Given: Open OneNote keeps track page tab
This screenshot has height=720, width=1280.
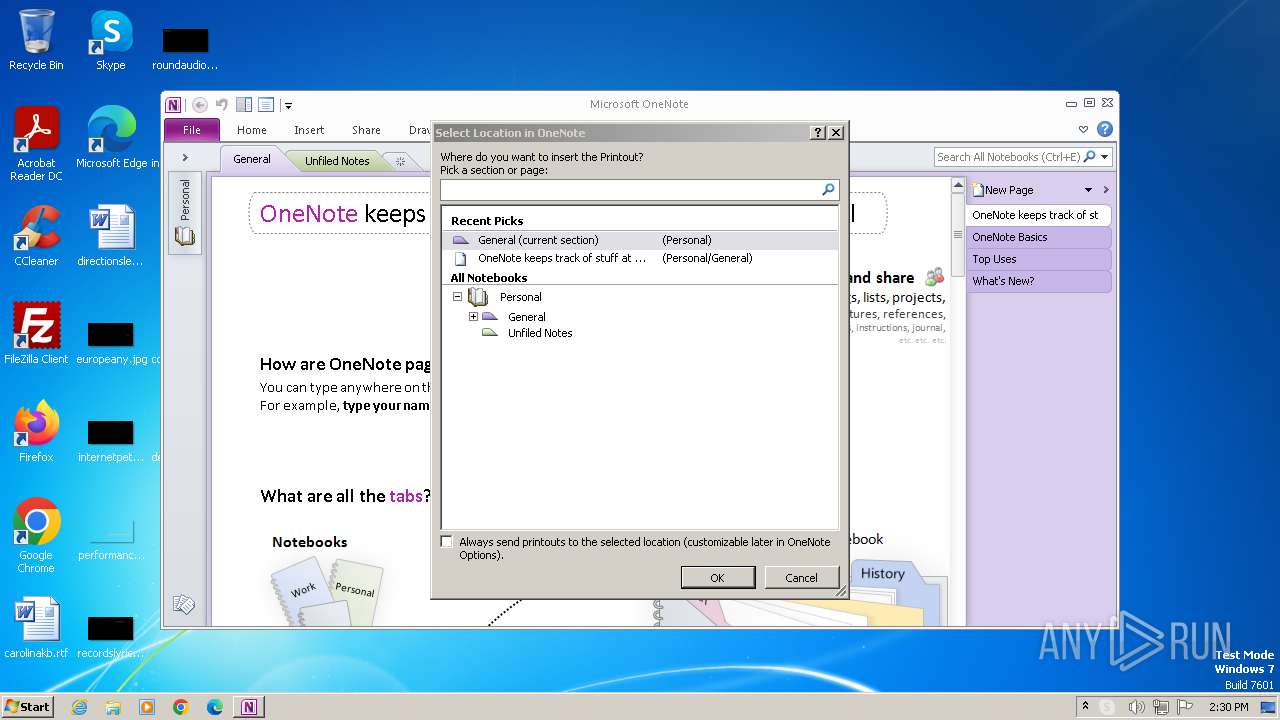Looking at the screenshot, I should [1038, 215].
